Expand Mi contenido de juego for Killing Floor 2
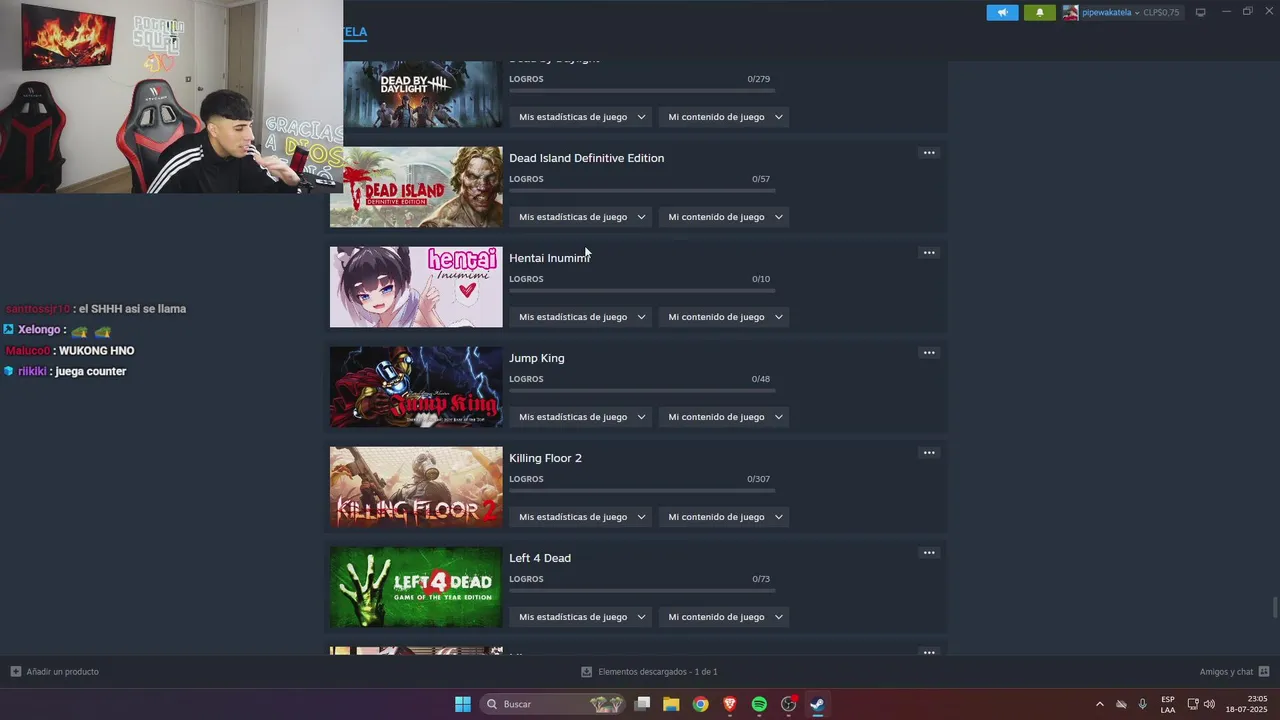Screen dimensions: 1280x720 point(724,517)
